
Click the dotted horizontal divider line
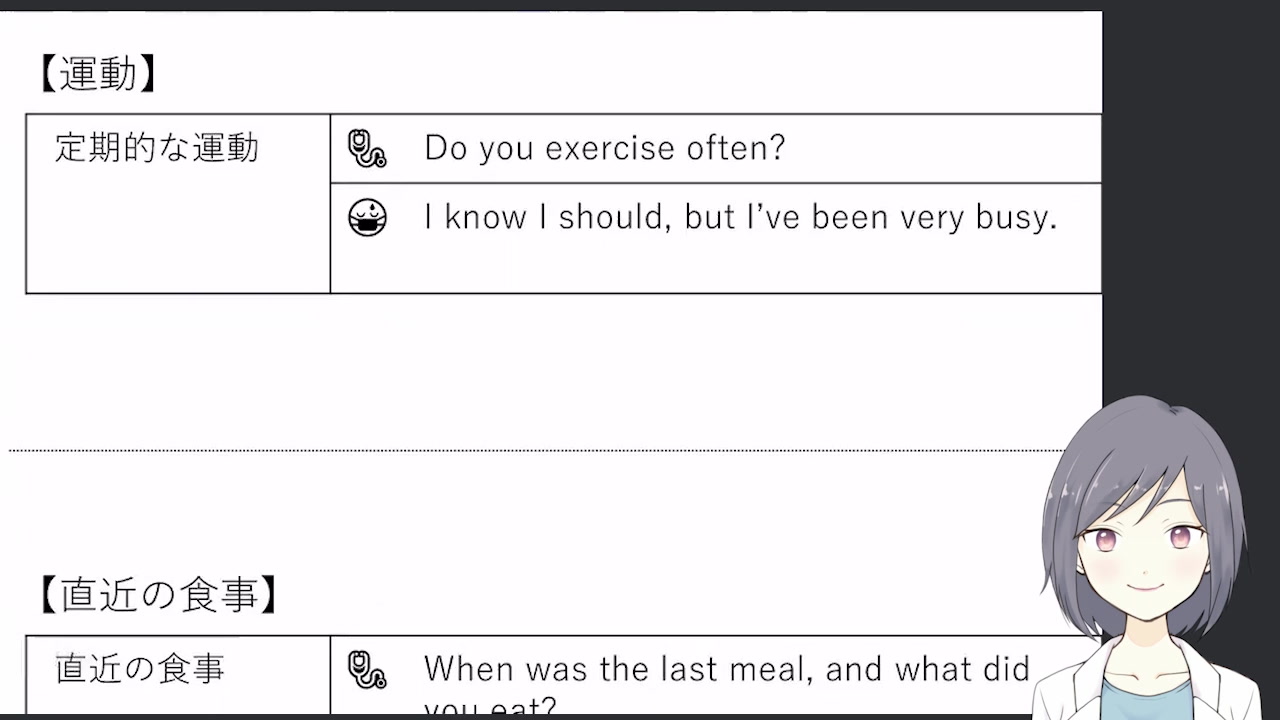[500, 451]
